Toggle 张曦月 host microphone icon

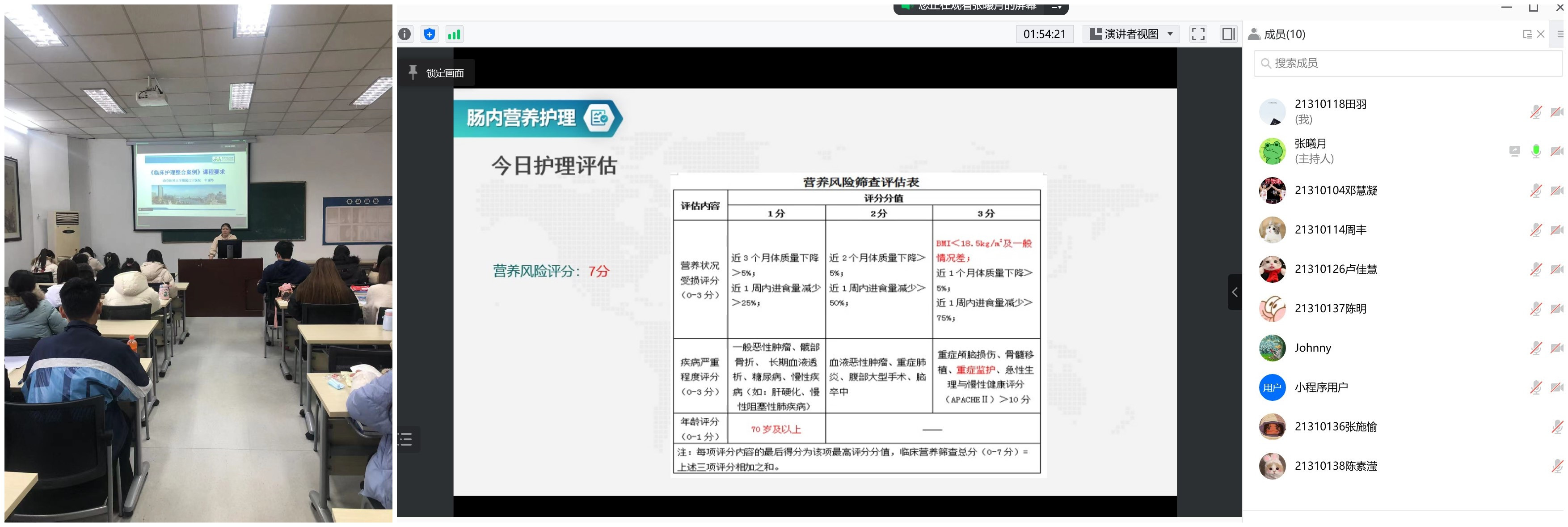tap(1536, 151)
